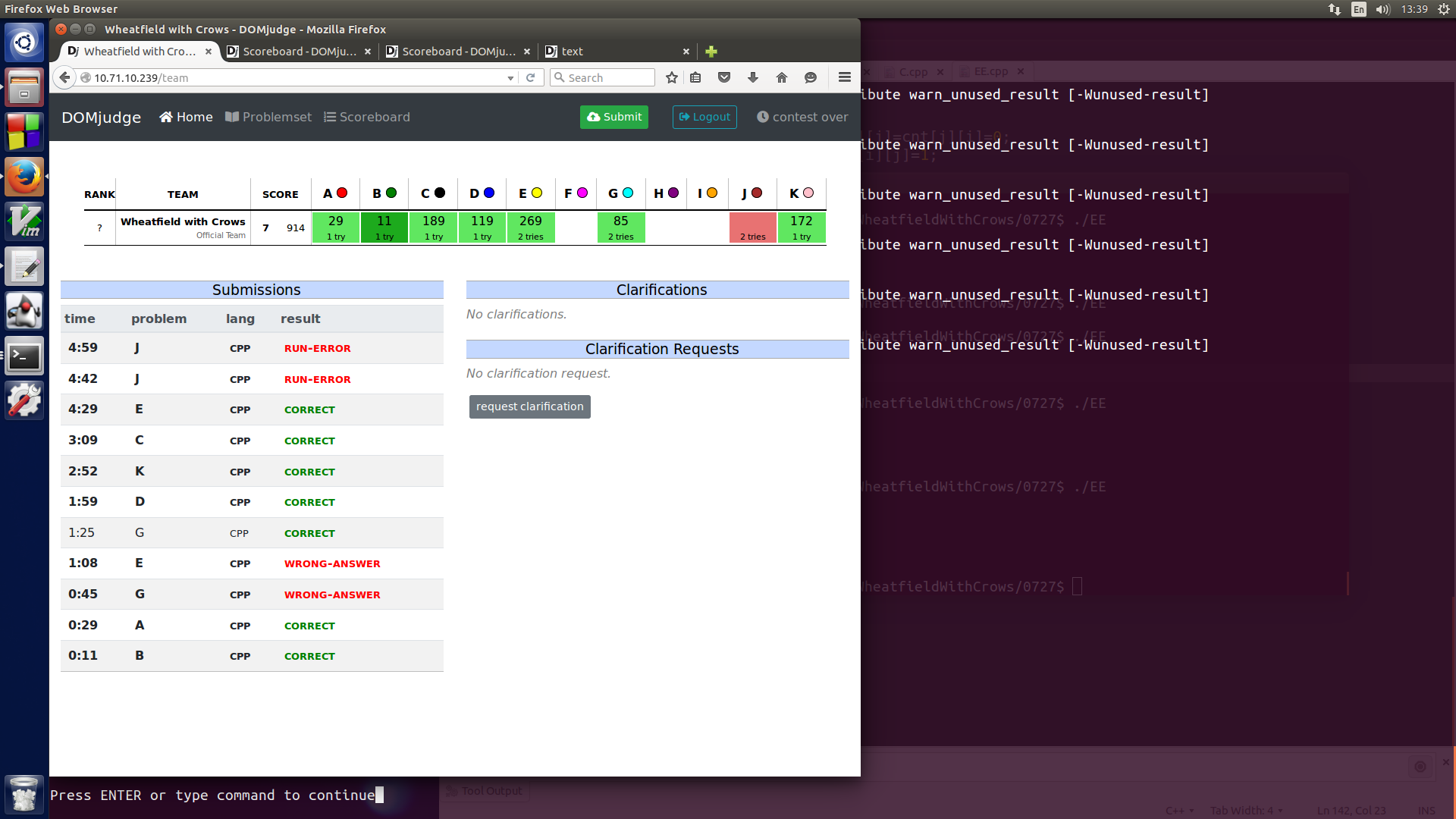Click the Logout button
Image resolution: width=1456 pixels, height=819 pixels.
click(x=704, y=117)
